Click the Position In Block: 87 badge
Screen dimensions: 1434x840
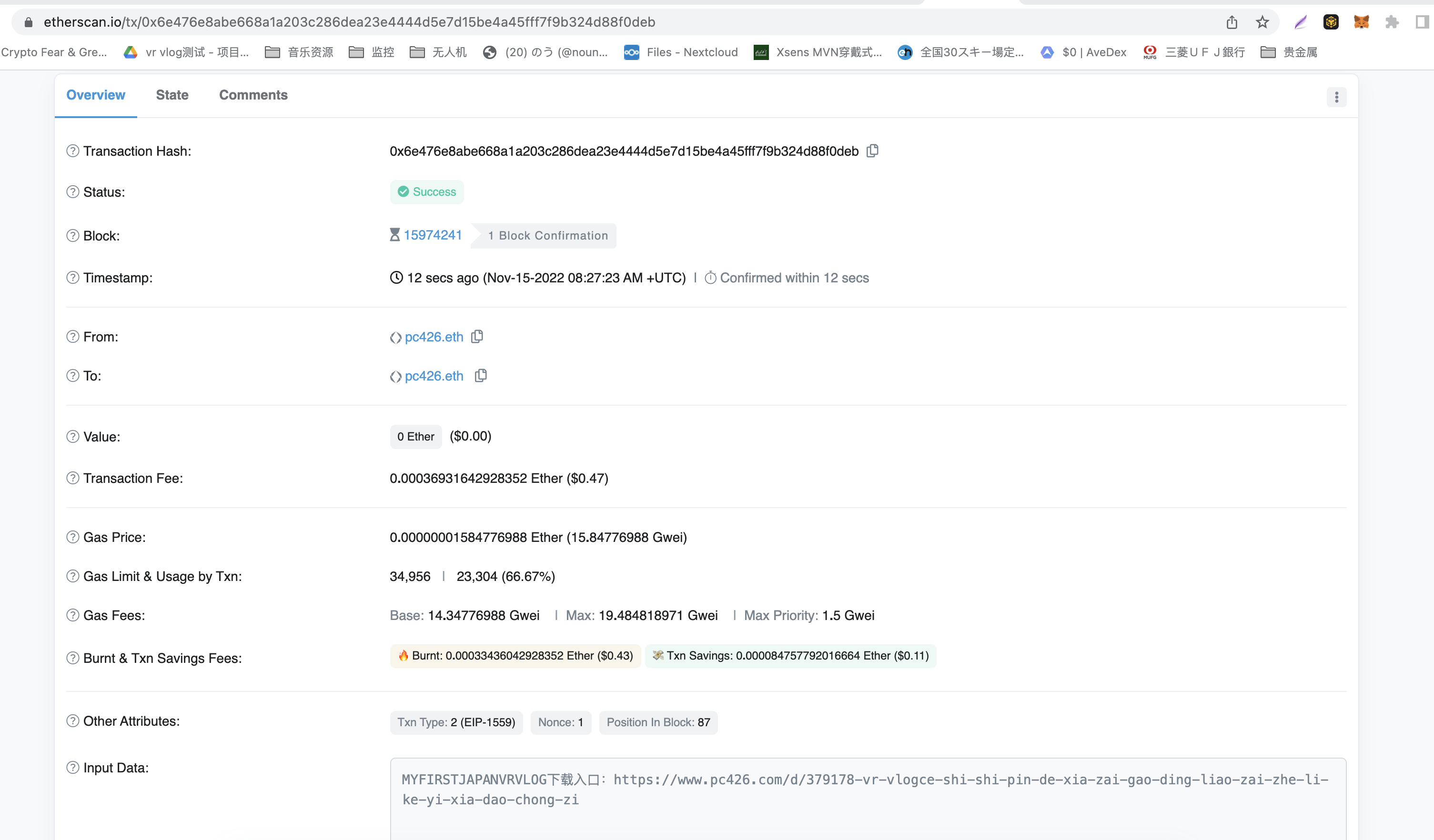point(658,722)
